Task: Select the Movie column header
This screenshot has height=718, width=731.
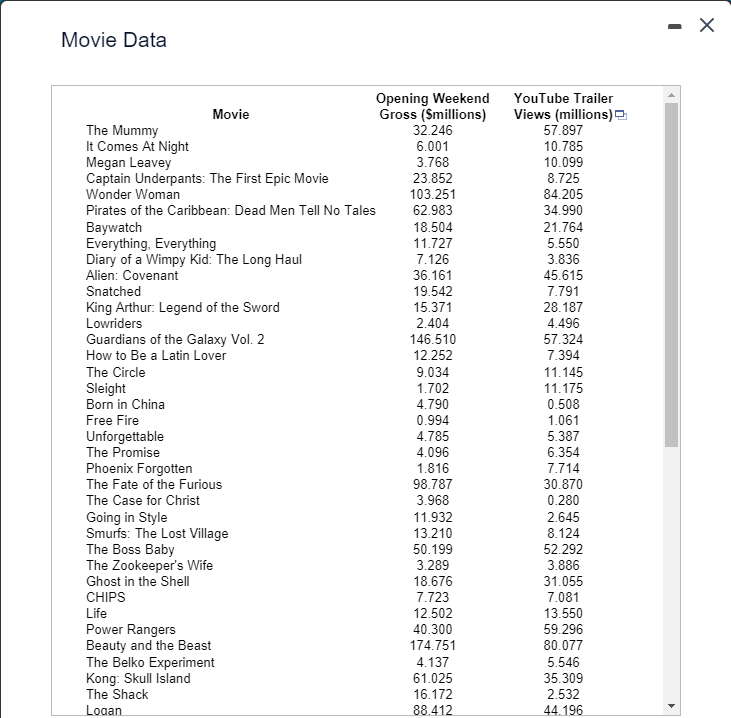Action: pyautogui.click(x=231, y=114)
